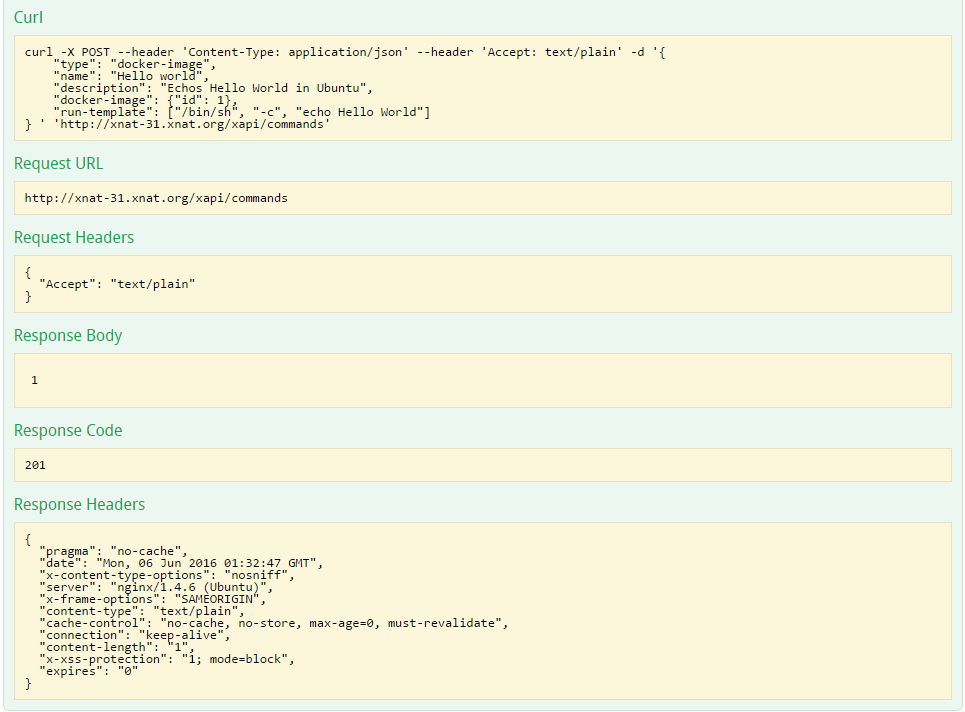The width and height of the screenshot is (965, 712).
Task: Click the Request Headers heading
Action: [x=73, y=238]
